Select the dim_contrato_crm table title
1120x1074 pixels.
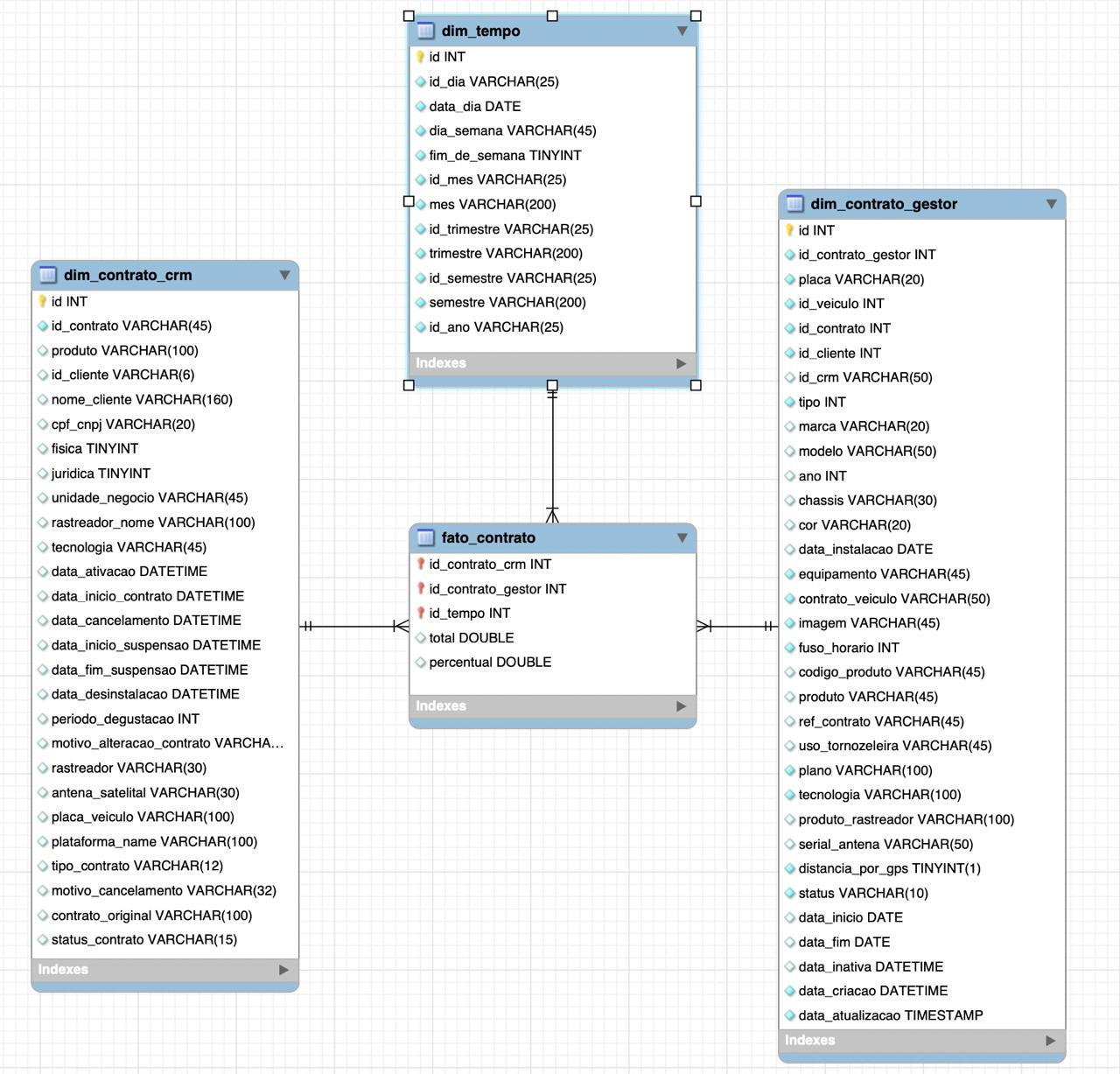point(128,275)
